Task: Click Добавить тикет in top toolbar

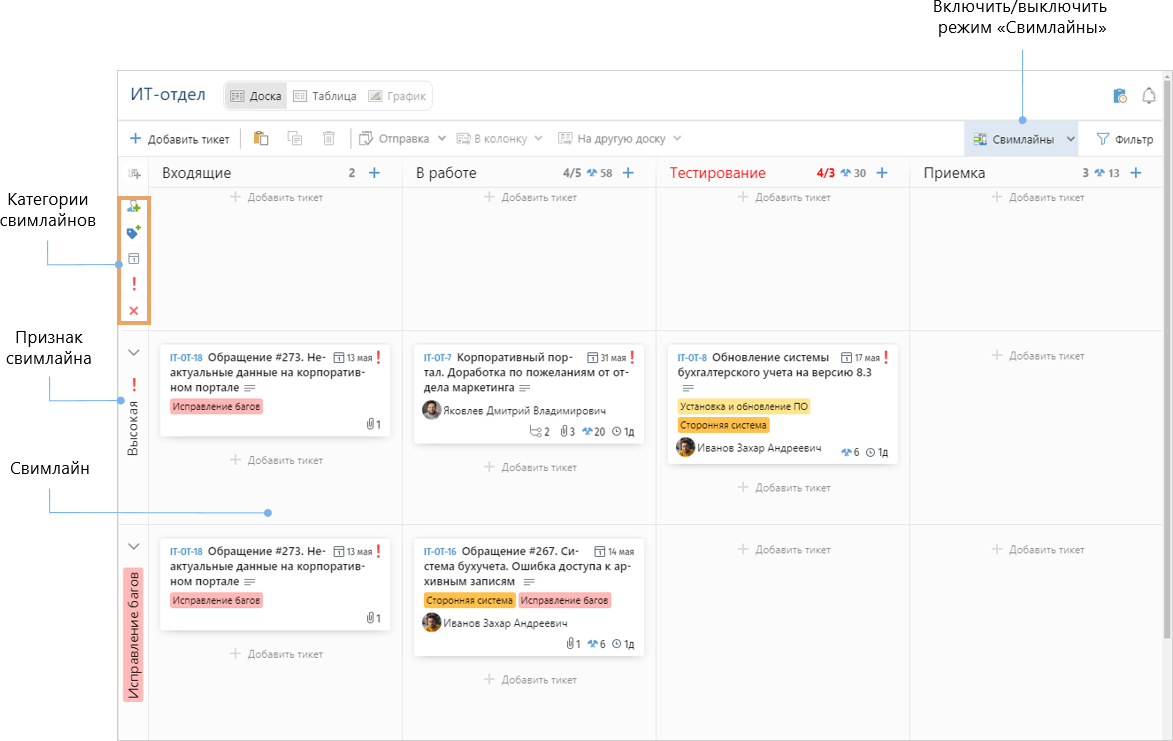Action: (x=180, y=139)
